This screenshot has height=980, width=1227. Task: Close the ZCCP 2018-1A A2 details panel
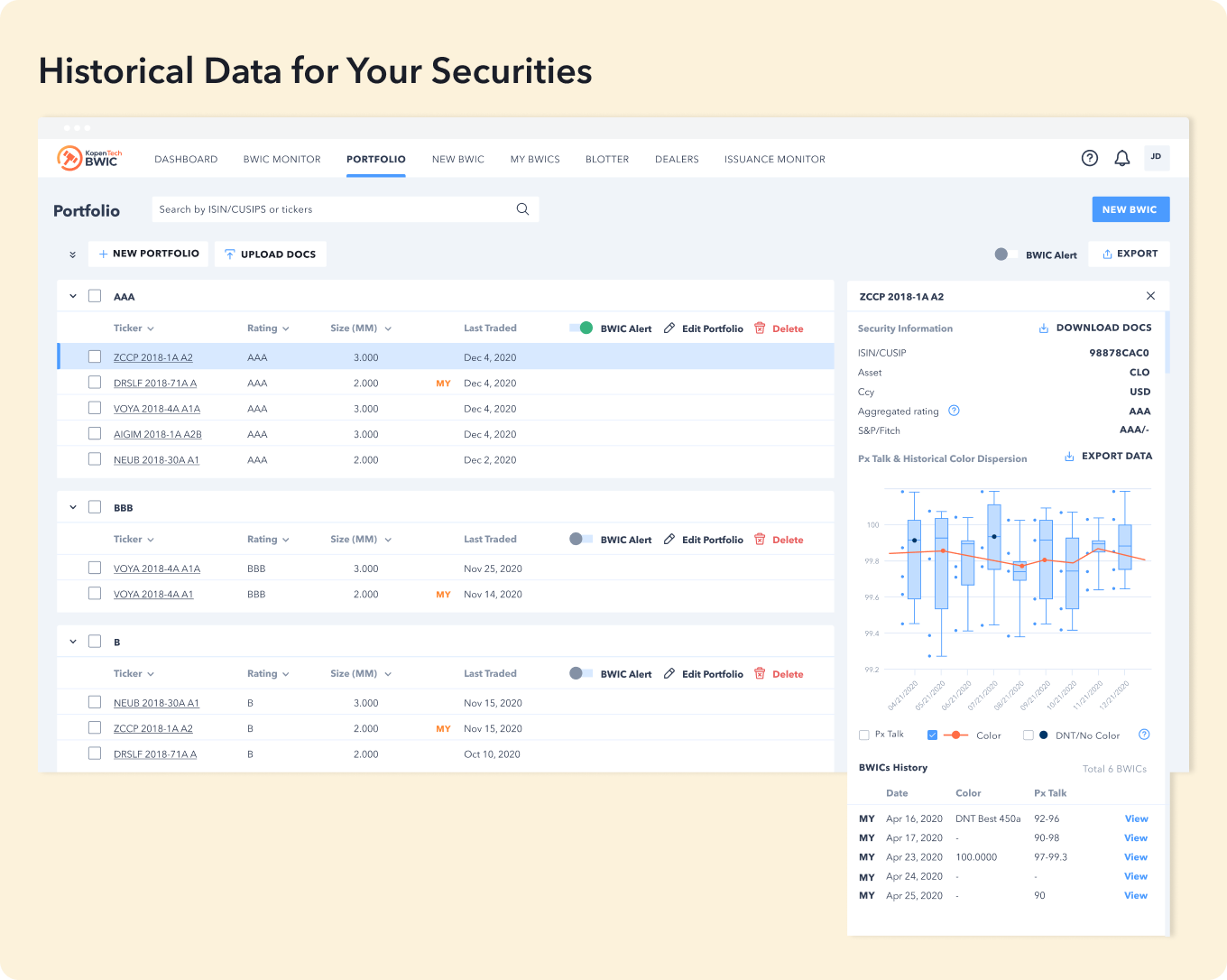1150,296
